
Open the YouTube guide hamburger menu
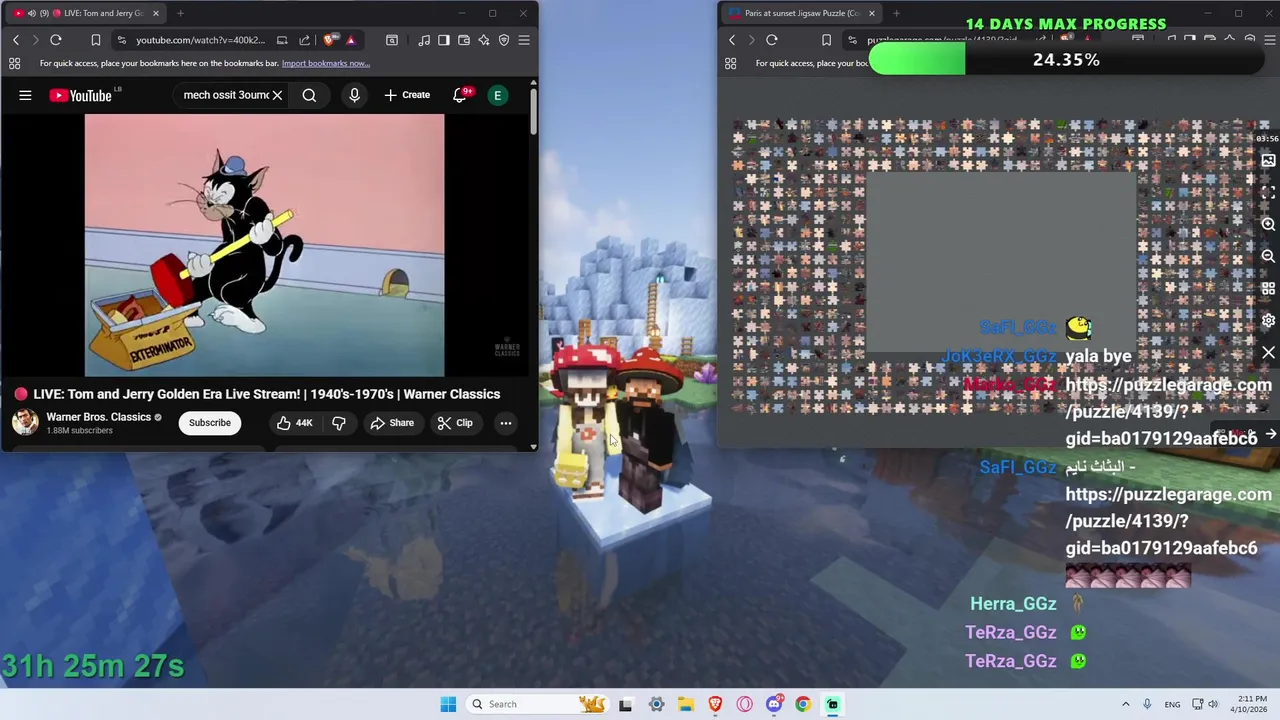point(25,95)
